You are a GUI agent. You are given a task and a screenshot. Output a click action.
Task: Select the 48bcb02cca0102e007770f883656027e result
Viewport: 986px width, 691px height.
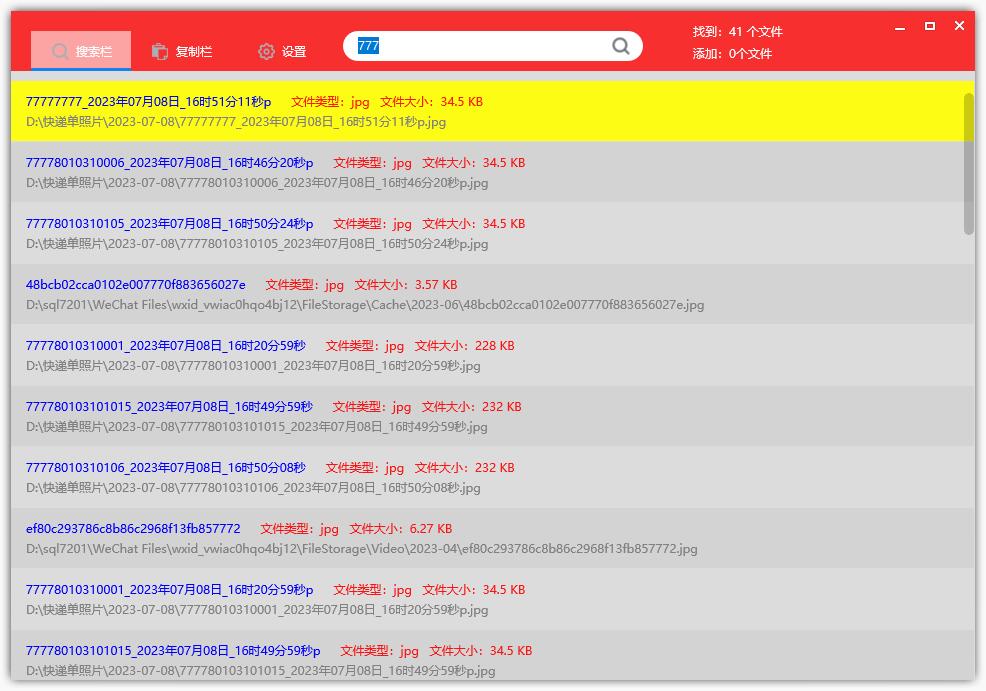(487, 294)
